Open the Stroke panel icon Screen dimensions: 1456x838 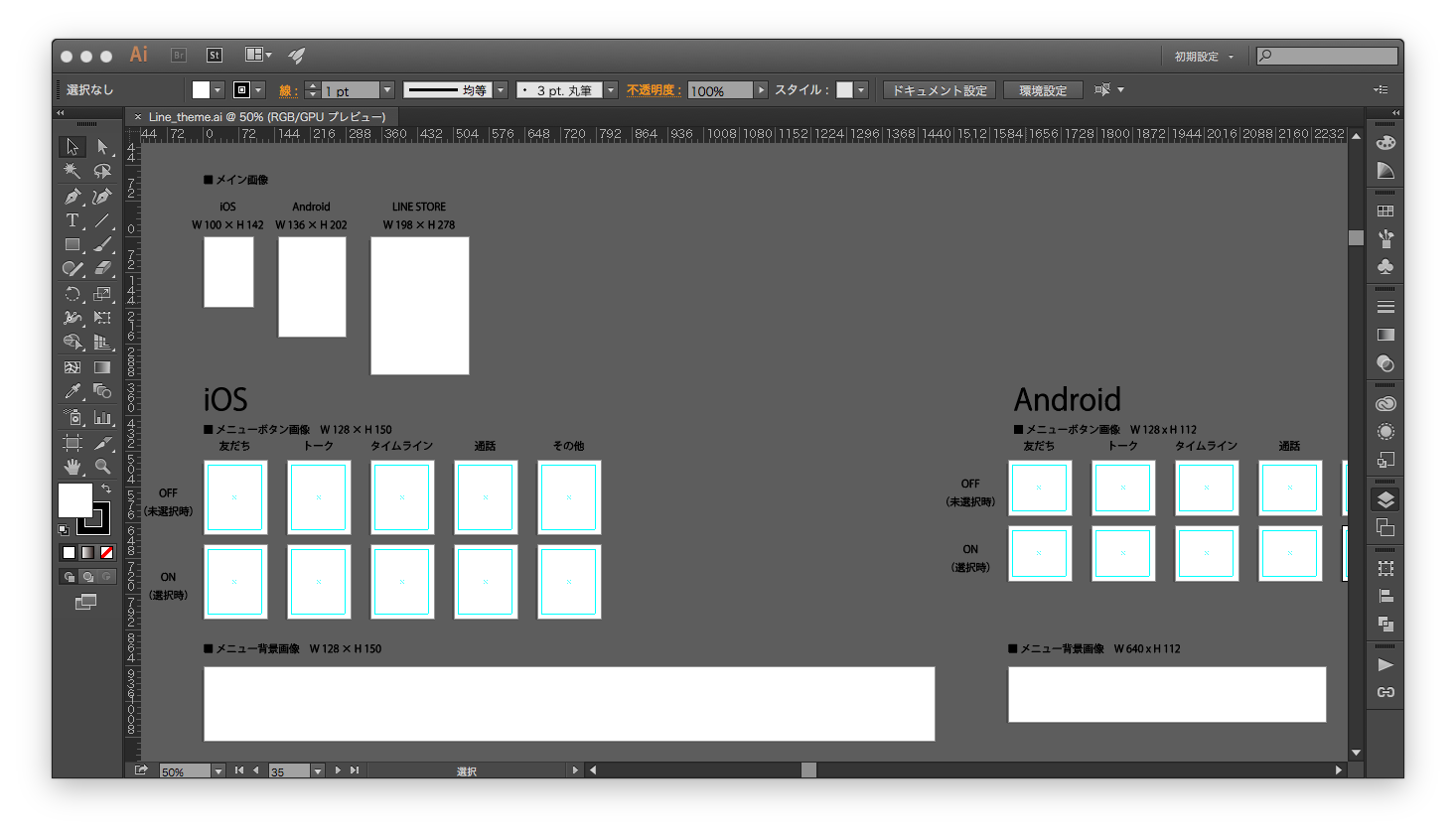[x=1385, y=307]
